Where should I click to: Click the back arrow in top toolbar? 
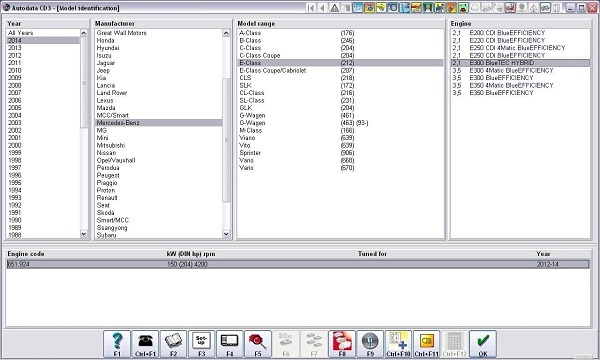323,8
